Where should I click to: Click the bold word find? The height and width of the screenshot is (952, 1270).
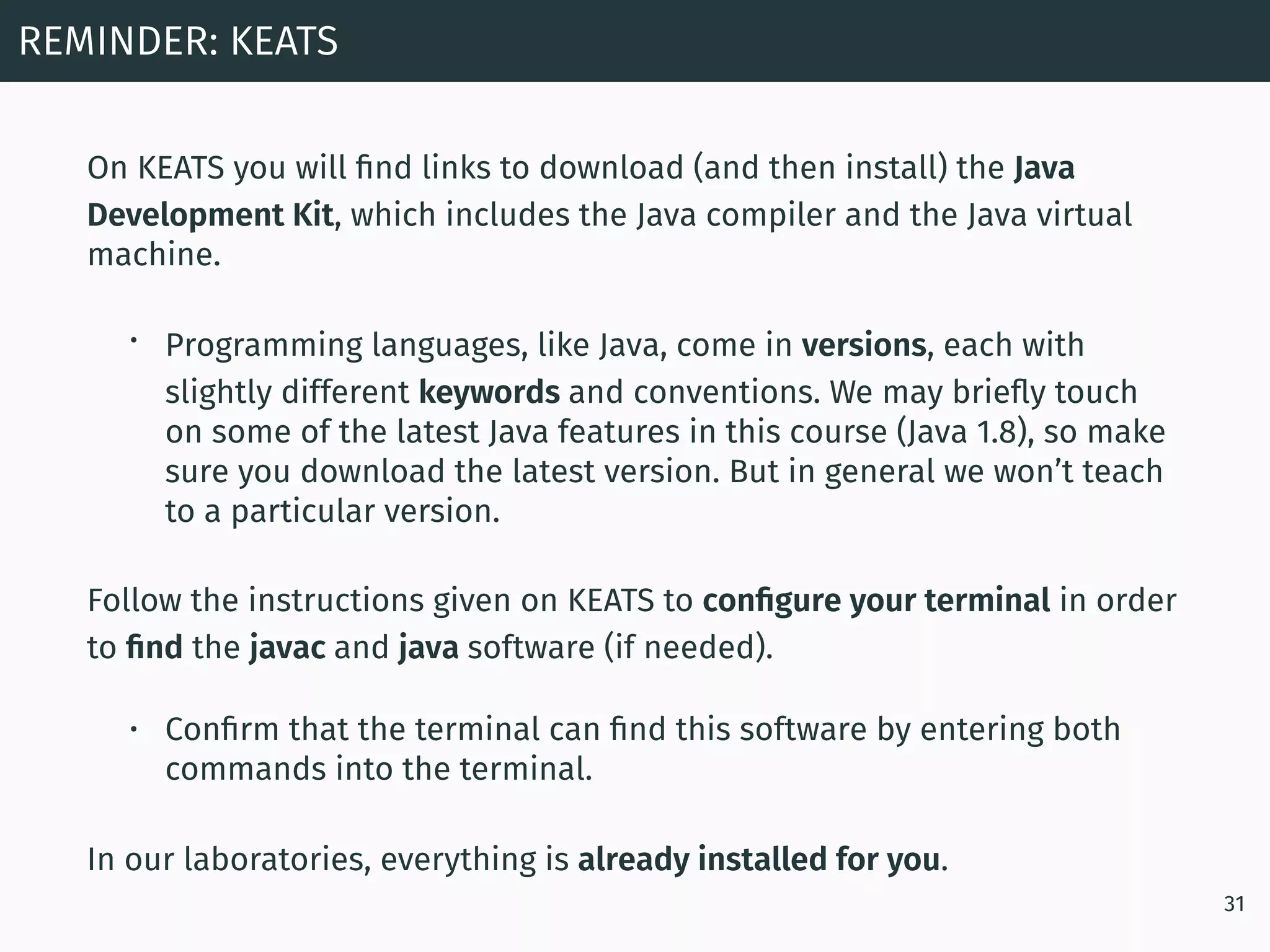coord(154,648)
